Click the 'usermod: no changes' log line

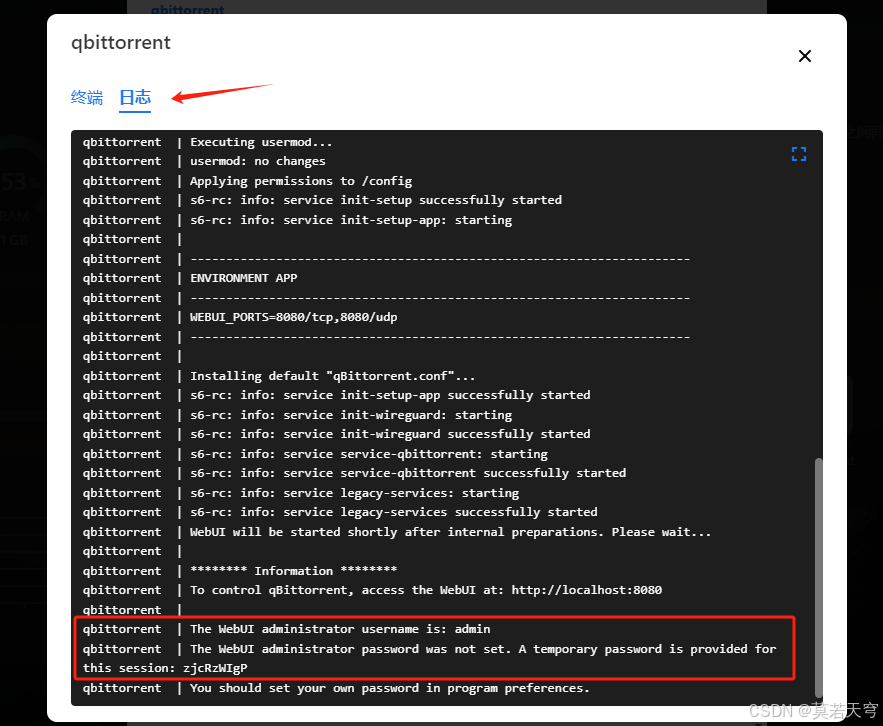[x=258, y=161]
